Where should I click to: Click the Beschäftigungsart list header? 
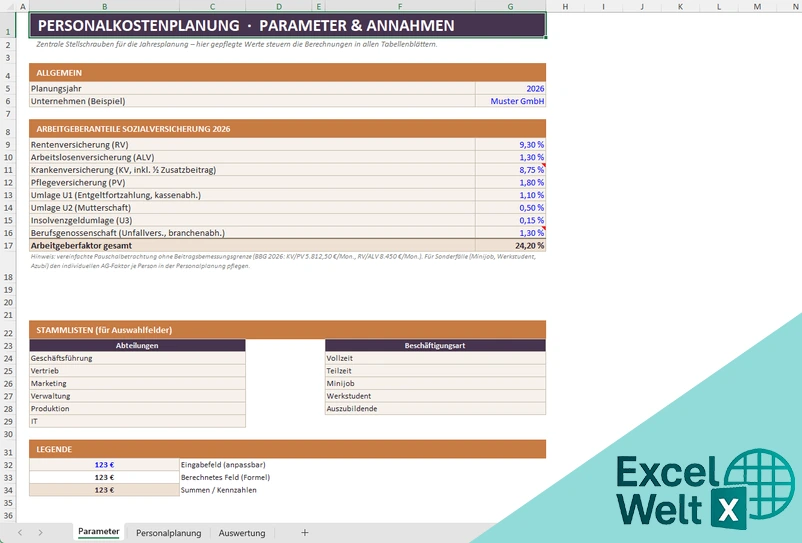pyautogui.click(x=435, y=346)
